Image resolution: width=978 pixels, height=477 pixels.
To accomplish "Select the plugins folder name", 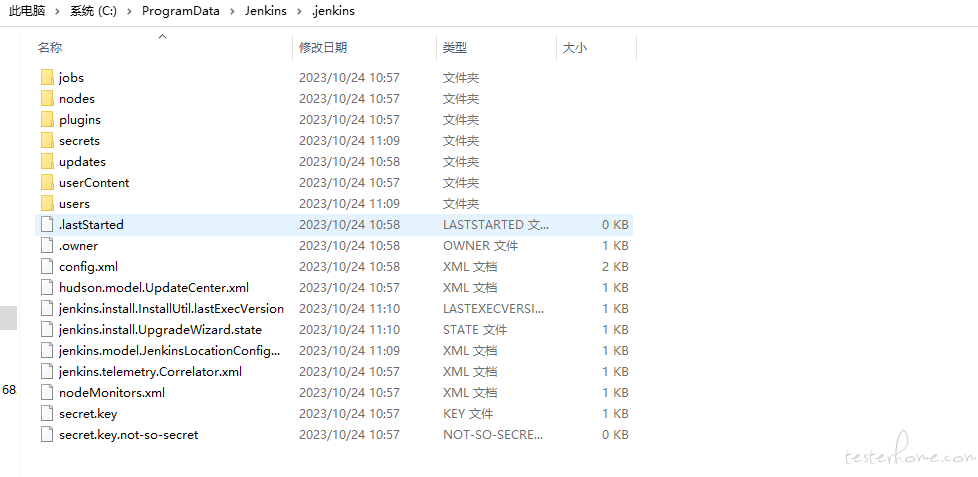I will tap(80, 120).
